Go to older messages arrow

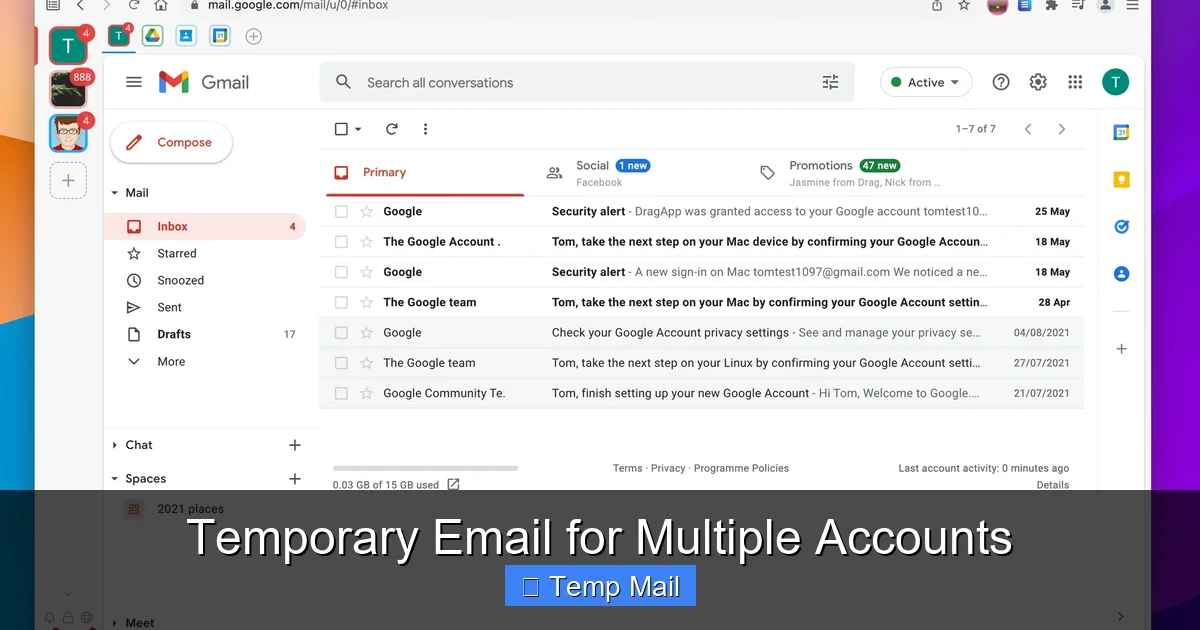(1062, 129)
